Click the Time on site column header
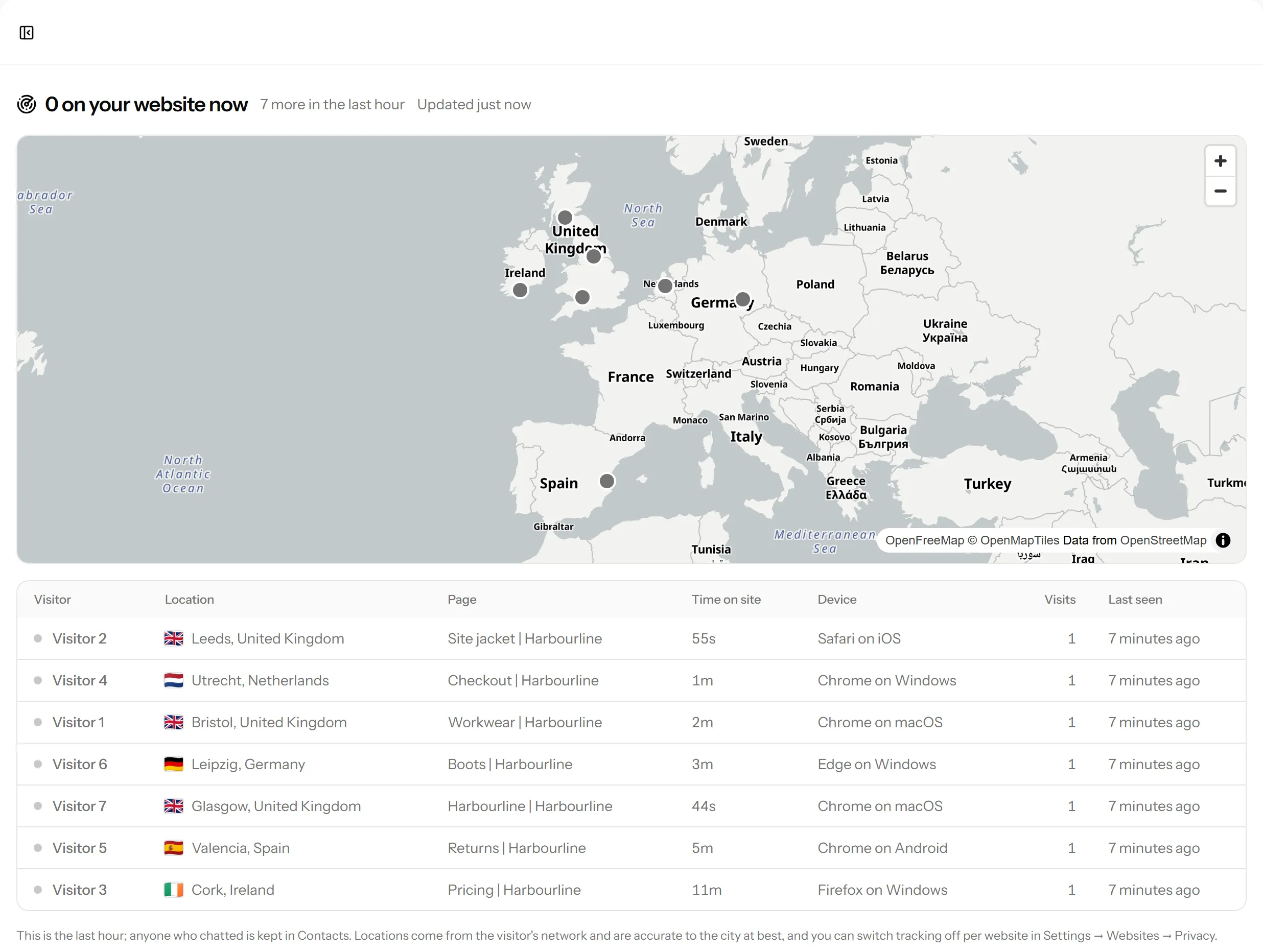The height and width of the screenshot is (952, 1263). tap(727, 599)
